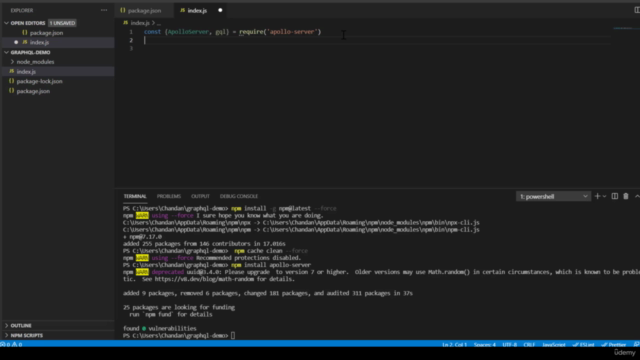Change indentation via Spaces: 4
This screenshot has width=640, height=360.
click(484, 345)
